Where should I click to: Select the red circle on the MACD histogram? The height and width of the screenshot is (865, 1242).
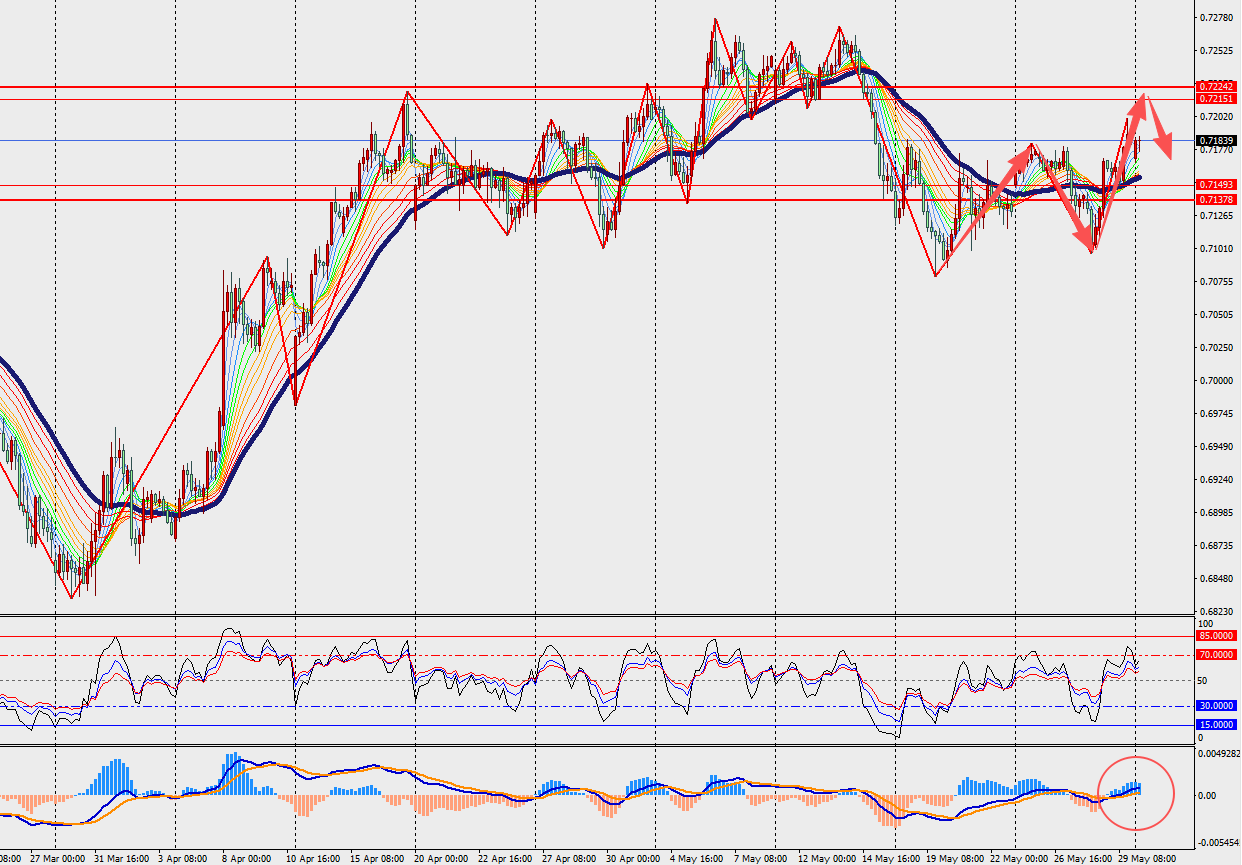point(1136,793)
